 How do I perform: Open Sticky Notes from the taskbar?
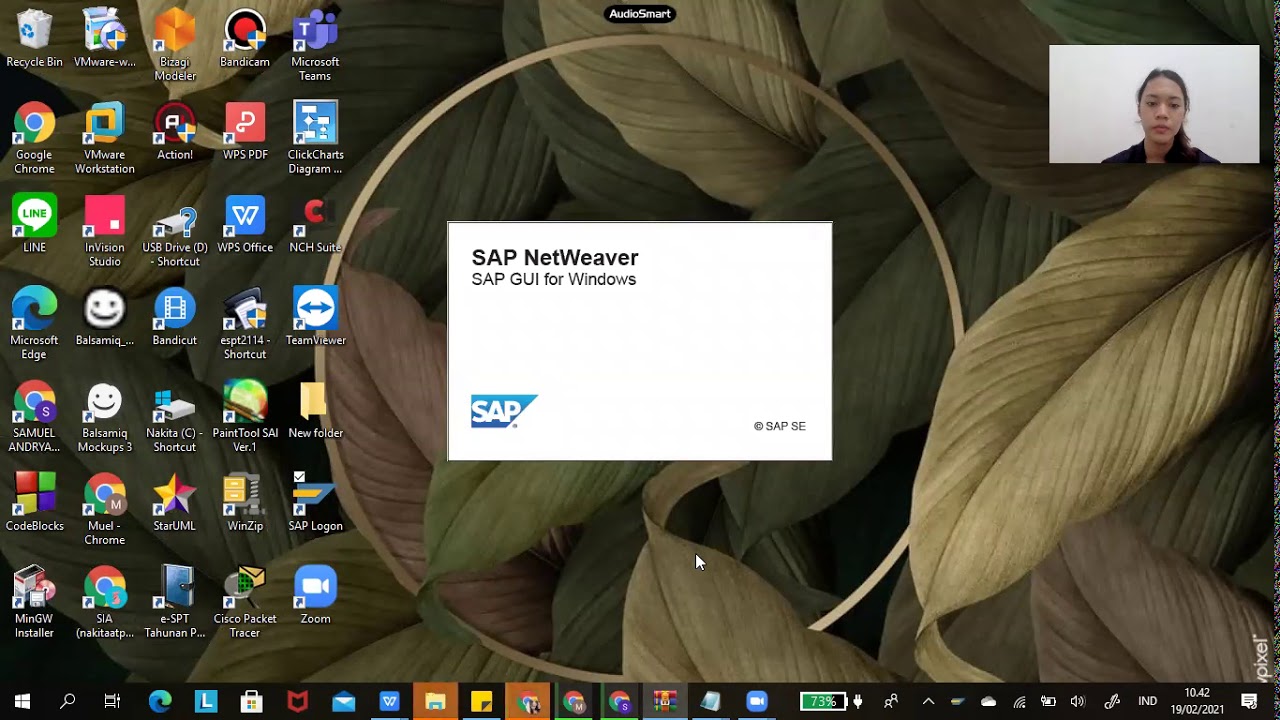[x=481, y=702]
